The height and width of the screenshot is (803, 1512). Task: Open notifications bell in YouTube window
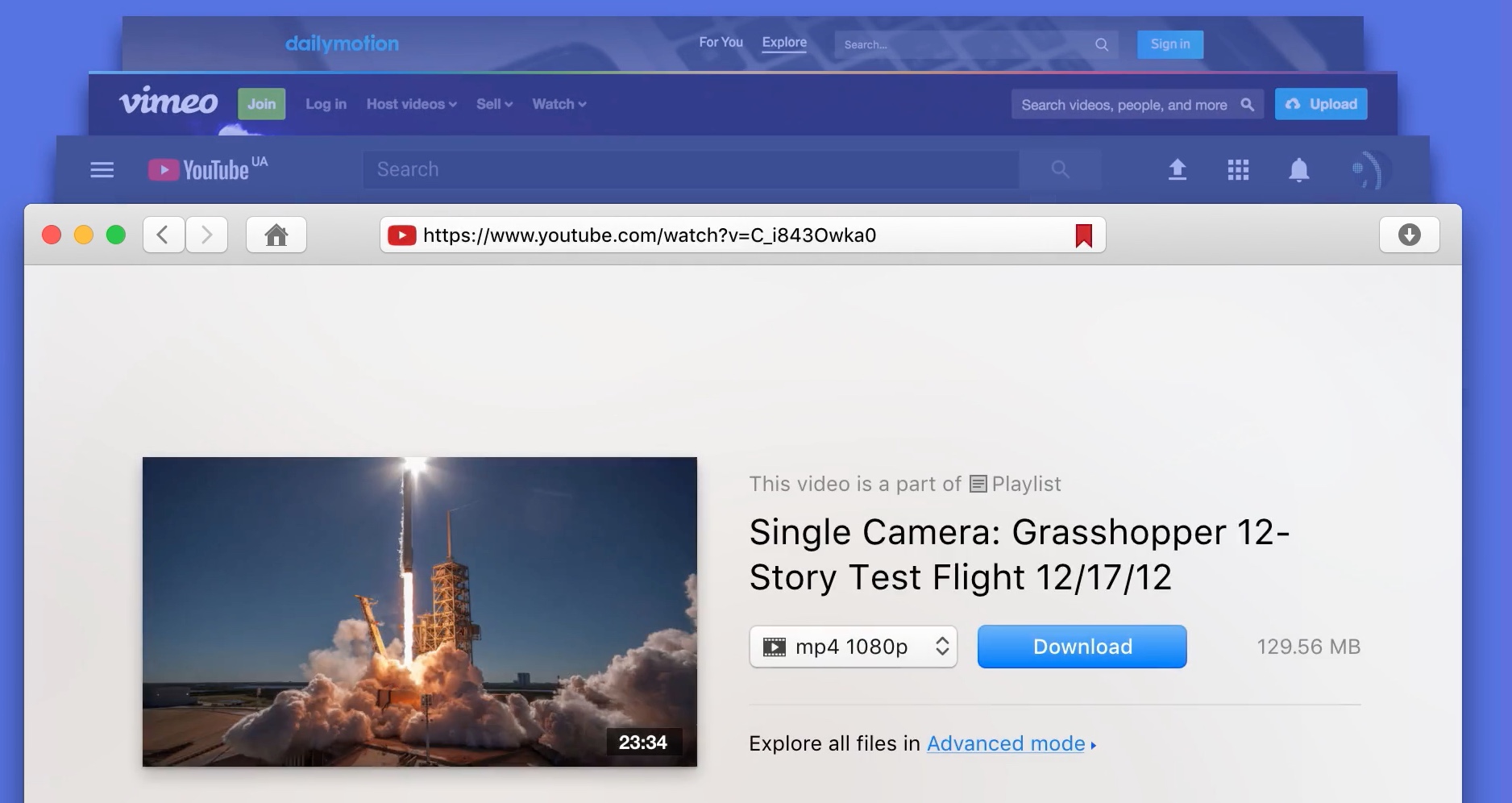(1298, 169)
